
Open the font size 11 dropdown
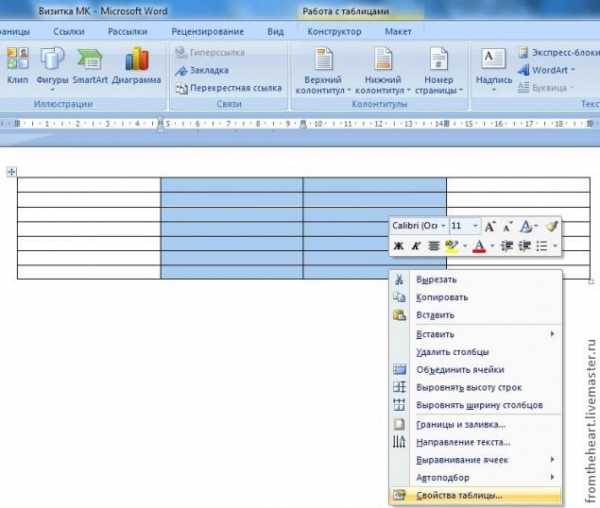[475, 227]
